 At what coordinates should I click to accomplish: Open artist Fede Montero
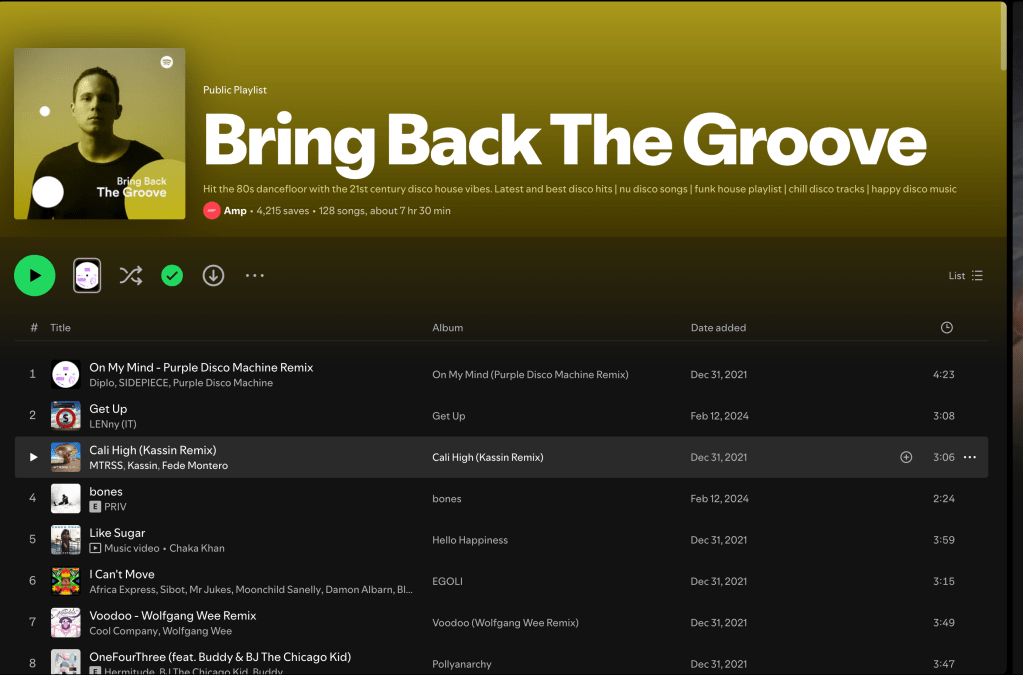click(x=194, y=466)
